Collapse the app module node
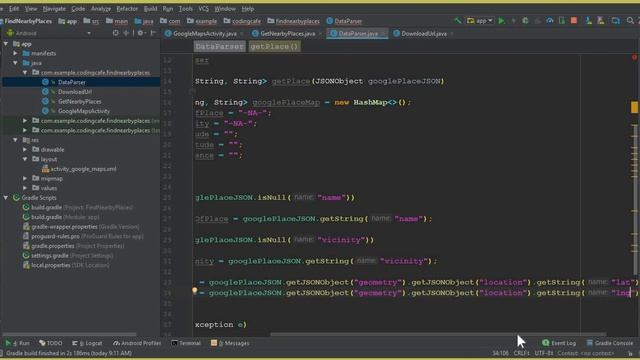Viewport: 640px width, 360px height. pos(6,44)
